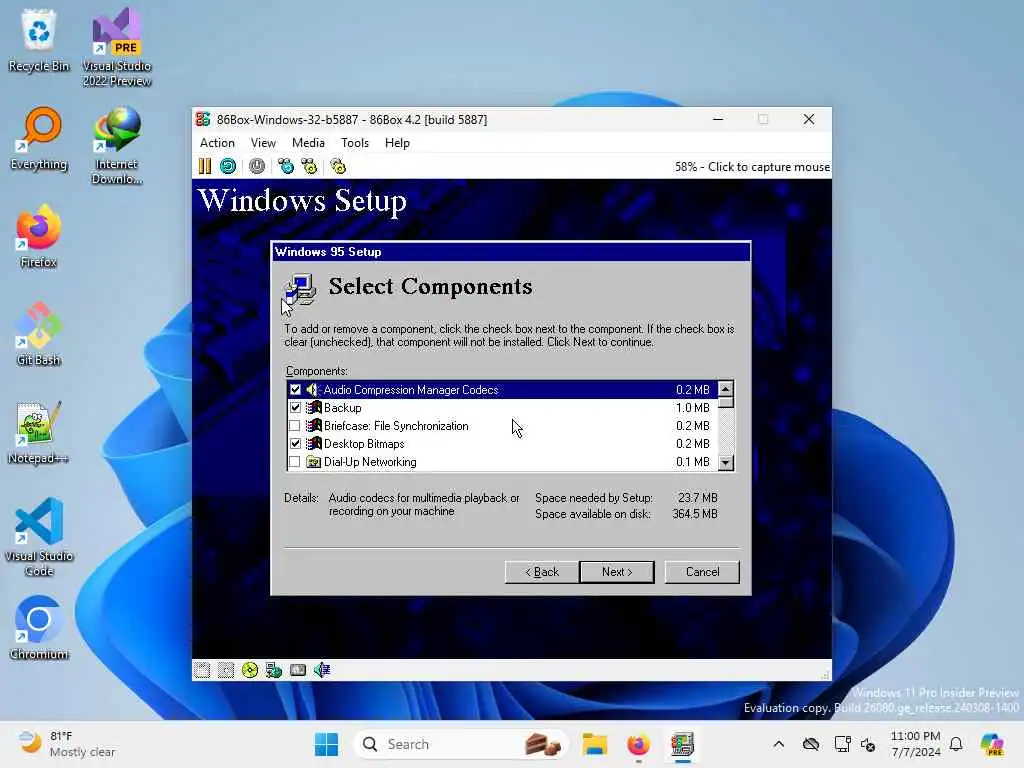
Task: Open Chromium desktop shortcut
Action: [39, 628]
